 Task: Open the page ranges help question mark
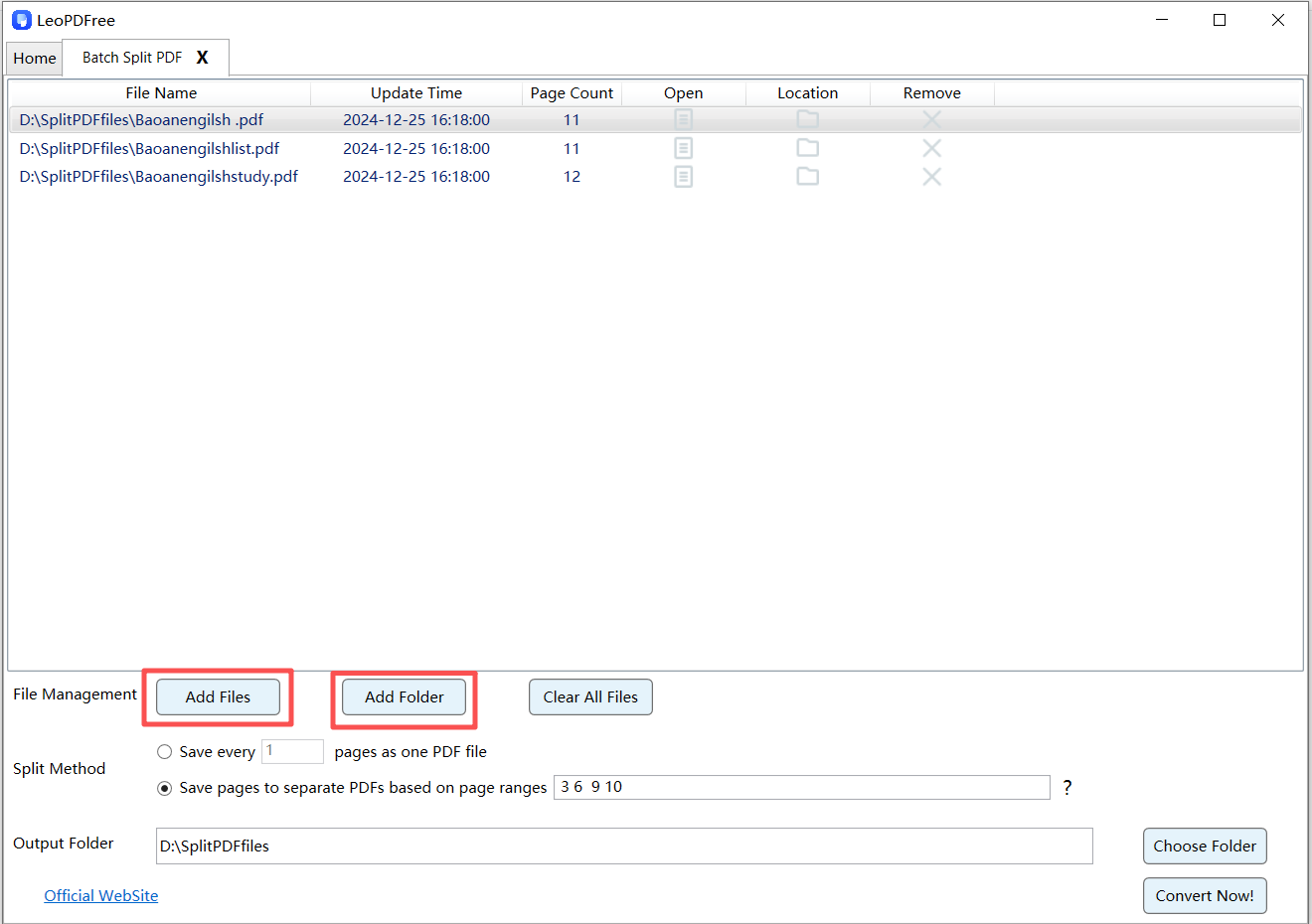click(x=1066, y=787)
